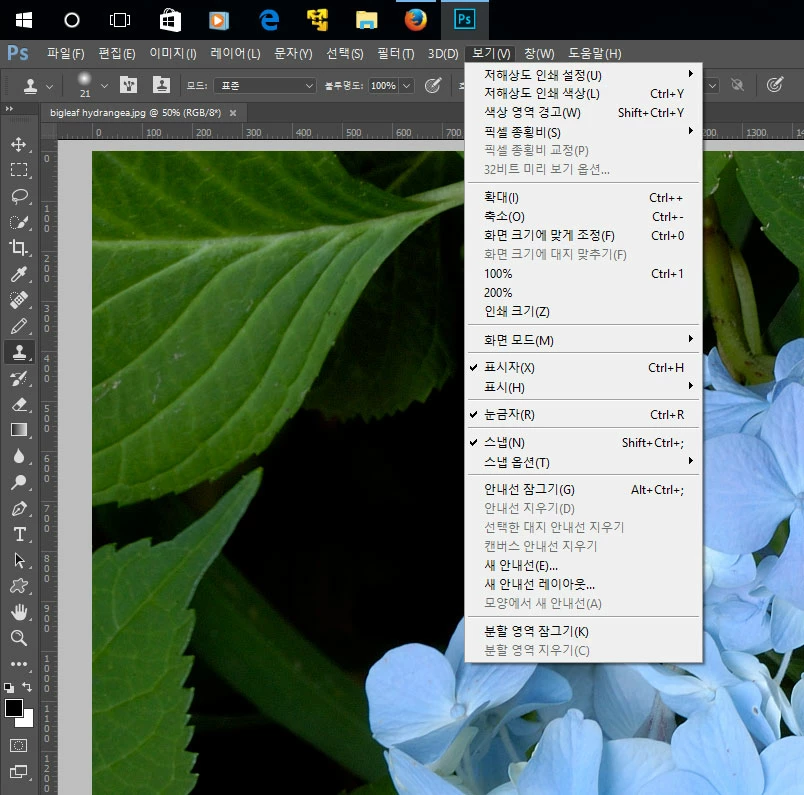Toggle 색상 영역 경고(W) gamut warning
Screen dimensions: 804x795
pyautogui.click(x=584, y=113)
